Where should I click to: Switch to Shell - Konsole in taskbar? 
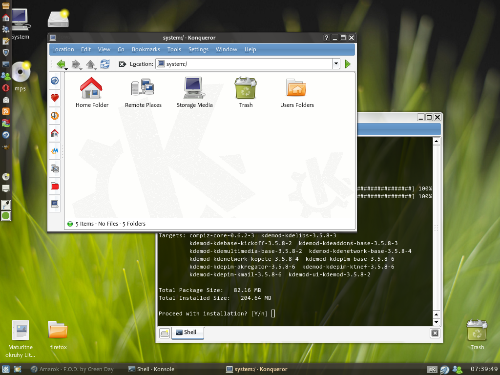pyautogui.click(x=151, y=369)
